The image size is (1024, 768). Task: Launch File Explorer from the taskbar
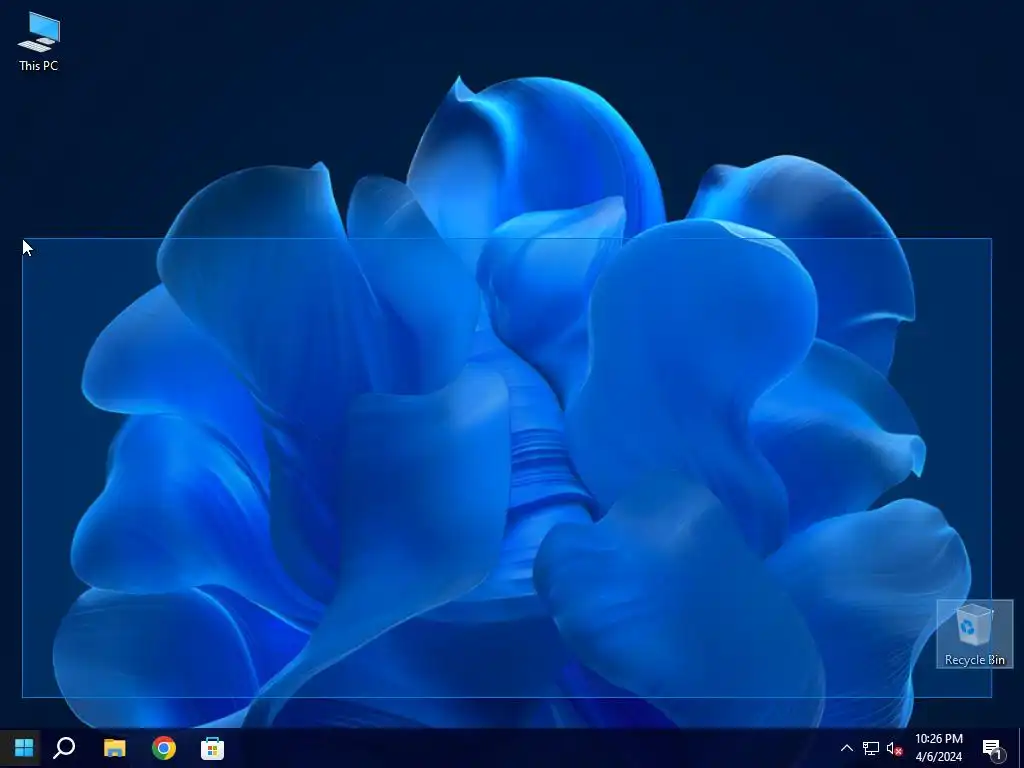[115, 748]
